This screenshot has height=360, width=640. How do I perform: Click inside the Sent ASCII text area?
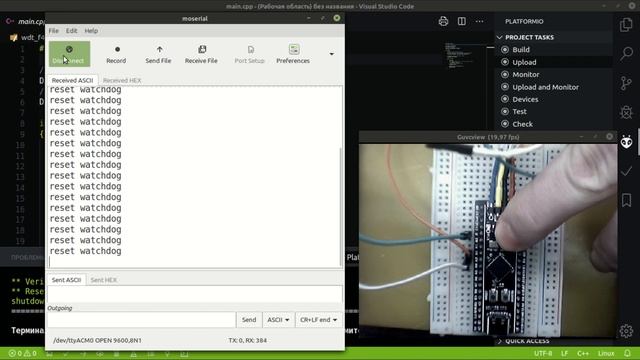point(195,294)
